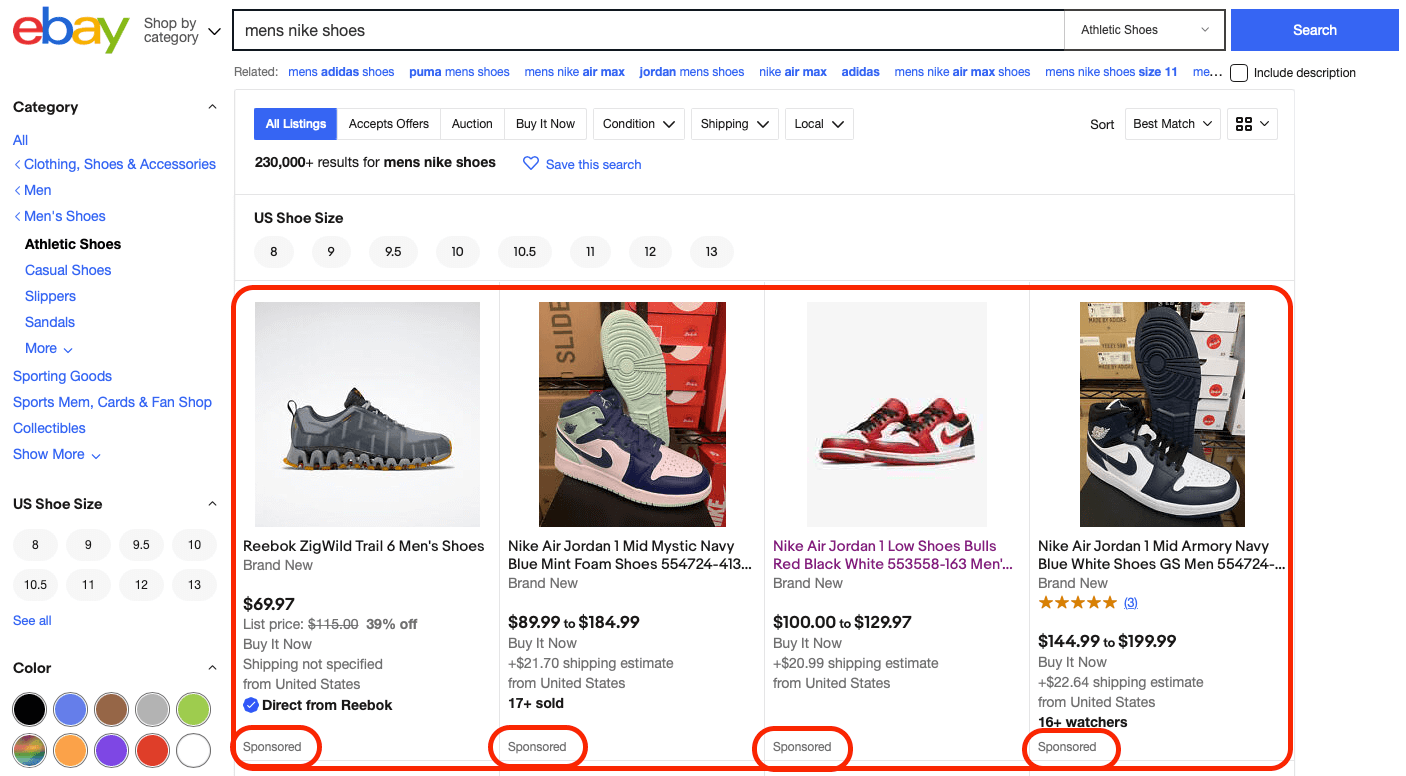Image resolution: width=1406 pixels, height=776 pixels.
Task: Collapse the Color sidebar section
Action: pyautogui.click(x=211, y=668)
